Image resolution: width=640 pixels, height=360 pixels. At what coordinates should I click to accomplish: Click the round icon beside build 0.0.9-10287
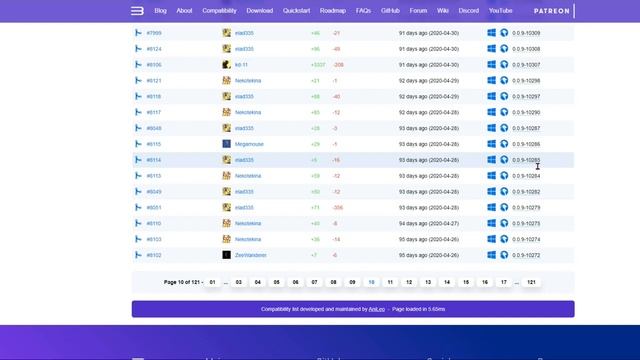(x=504, y=128)
